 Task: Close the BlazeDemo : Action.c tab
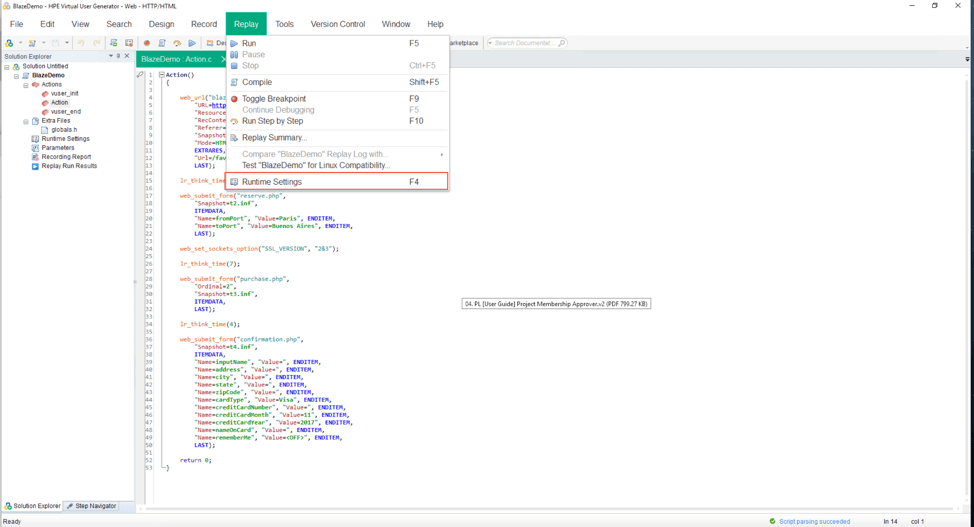pos(223,59)
